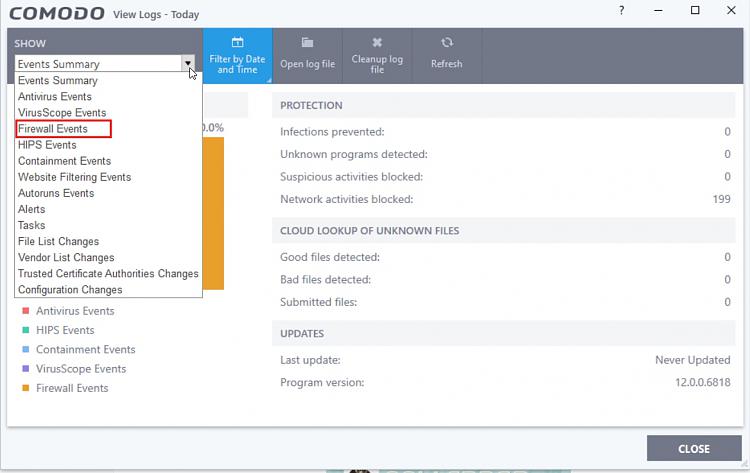
Task: Click the Open log file label
Action: click(x=308, y=64)
